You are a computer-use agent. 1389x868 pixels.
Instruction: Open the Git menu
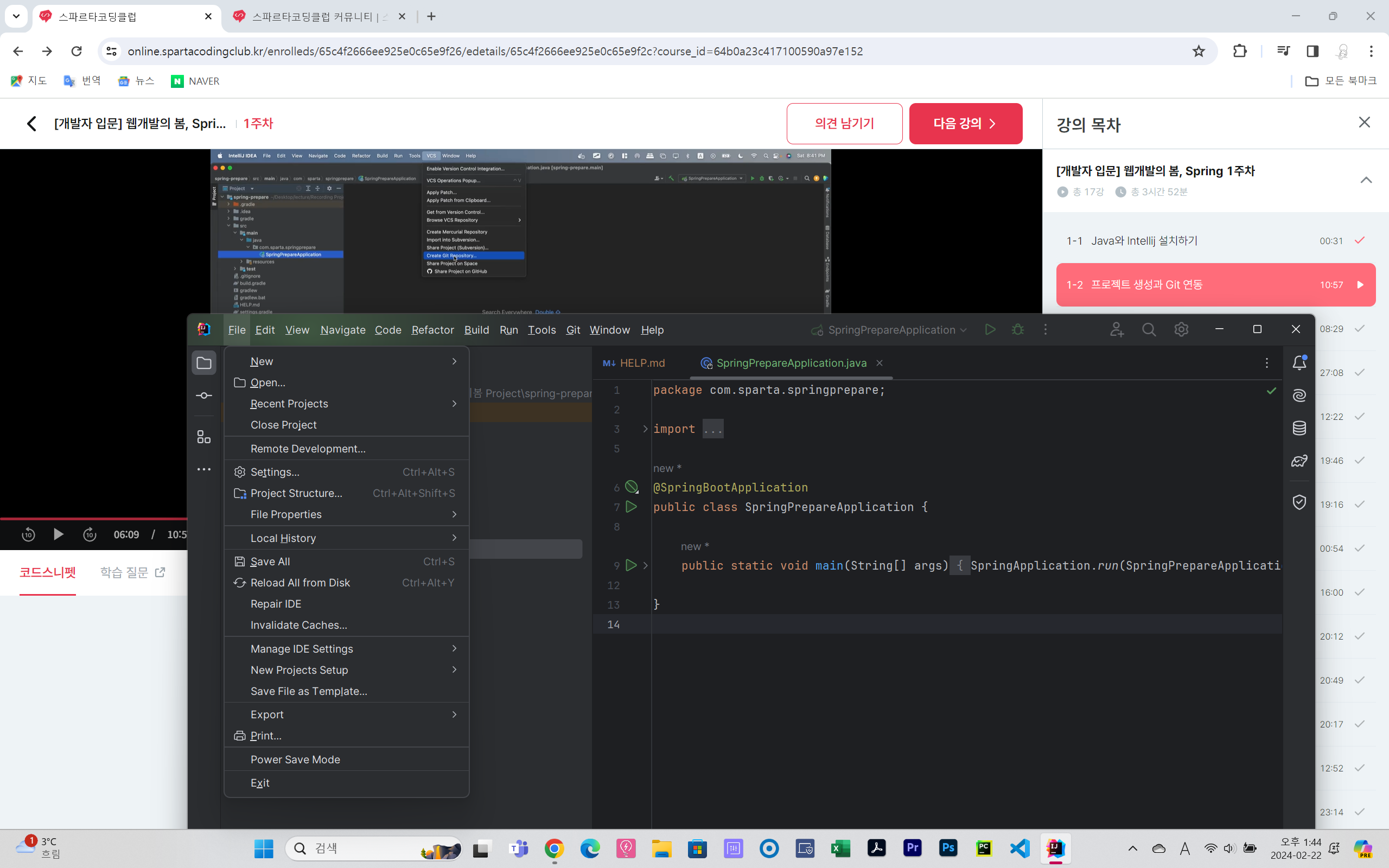tap(573, 329)
